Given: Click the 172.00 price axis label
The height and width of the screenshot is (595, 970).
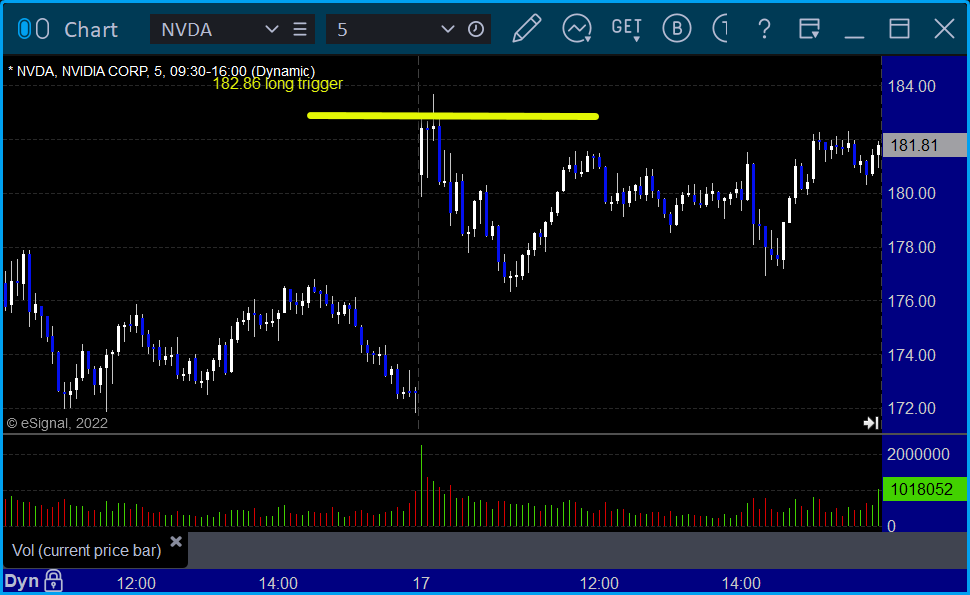Looking at the screenshot, I should (x=912, y=408).
